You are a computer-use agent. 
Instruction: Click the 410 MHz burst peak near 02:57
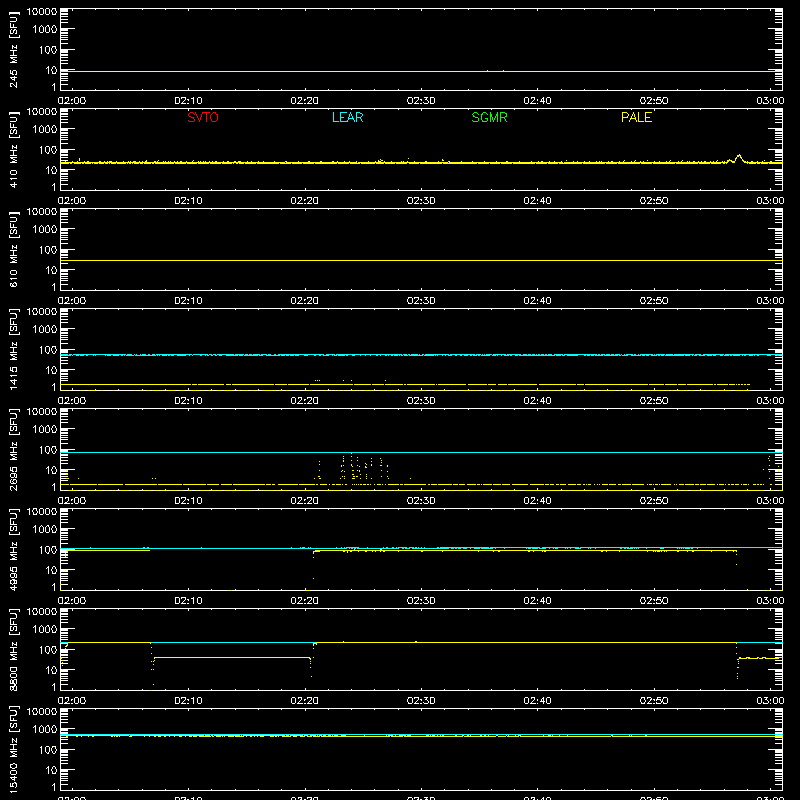738,156
